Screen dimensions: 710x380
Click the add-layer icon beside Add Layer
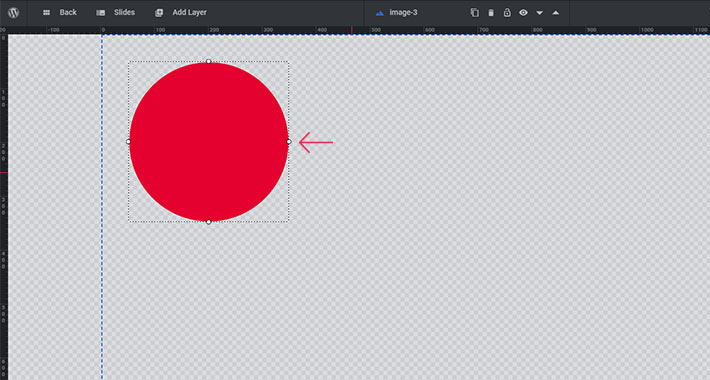(159, 13)
